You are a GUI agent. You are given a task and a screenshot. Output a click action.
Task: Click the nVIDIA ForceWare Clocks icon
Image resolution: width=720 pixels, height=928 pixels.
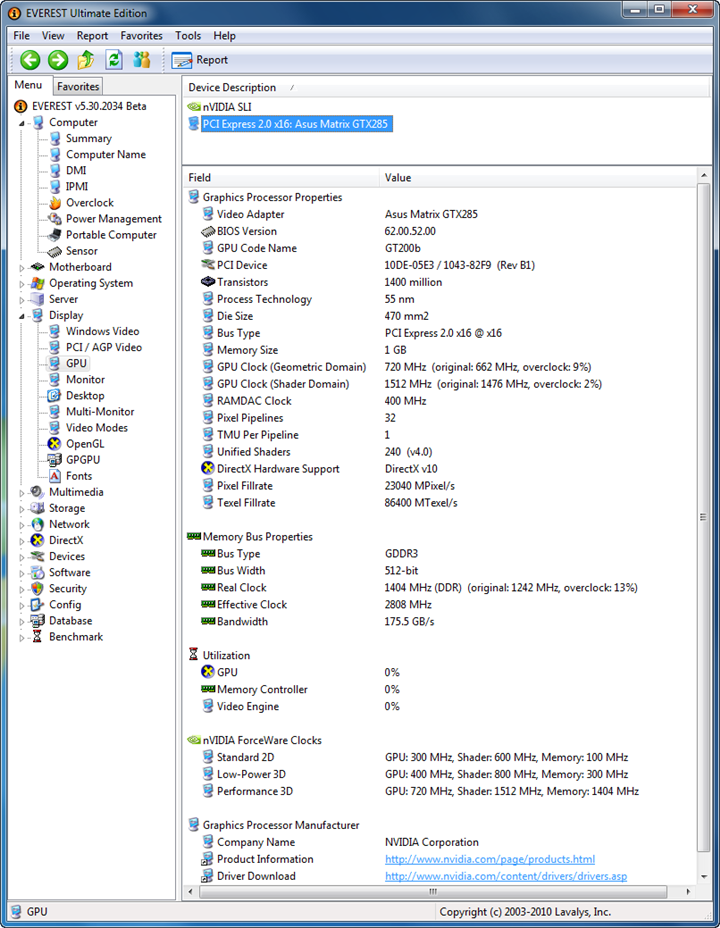(x=193, y=740)
